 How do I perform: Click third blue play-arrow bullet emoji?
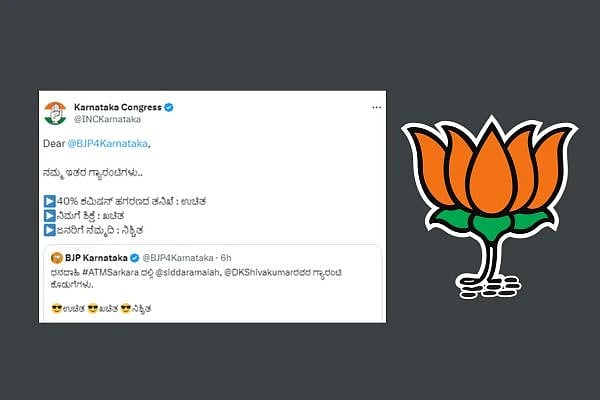50,230
